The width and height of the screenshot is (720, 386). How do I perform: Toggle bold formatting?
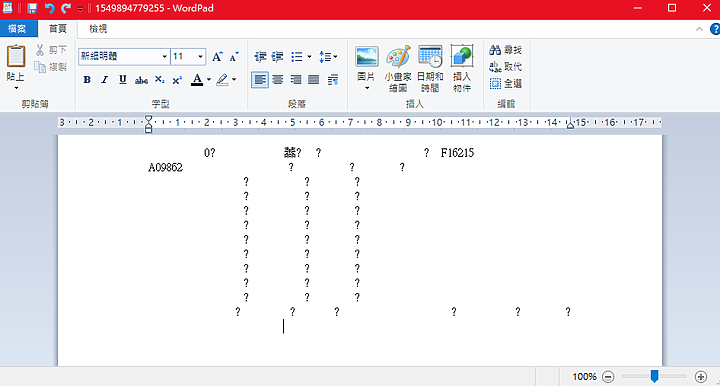[x=87, y=80]
